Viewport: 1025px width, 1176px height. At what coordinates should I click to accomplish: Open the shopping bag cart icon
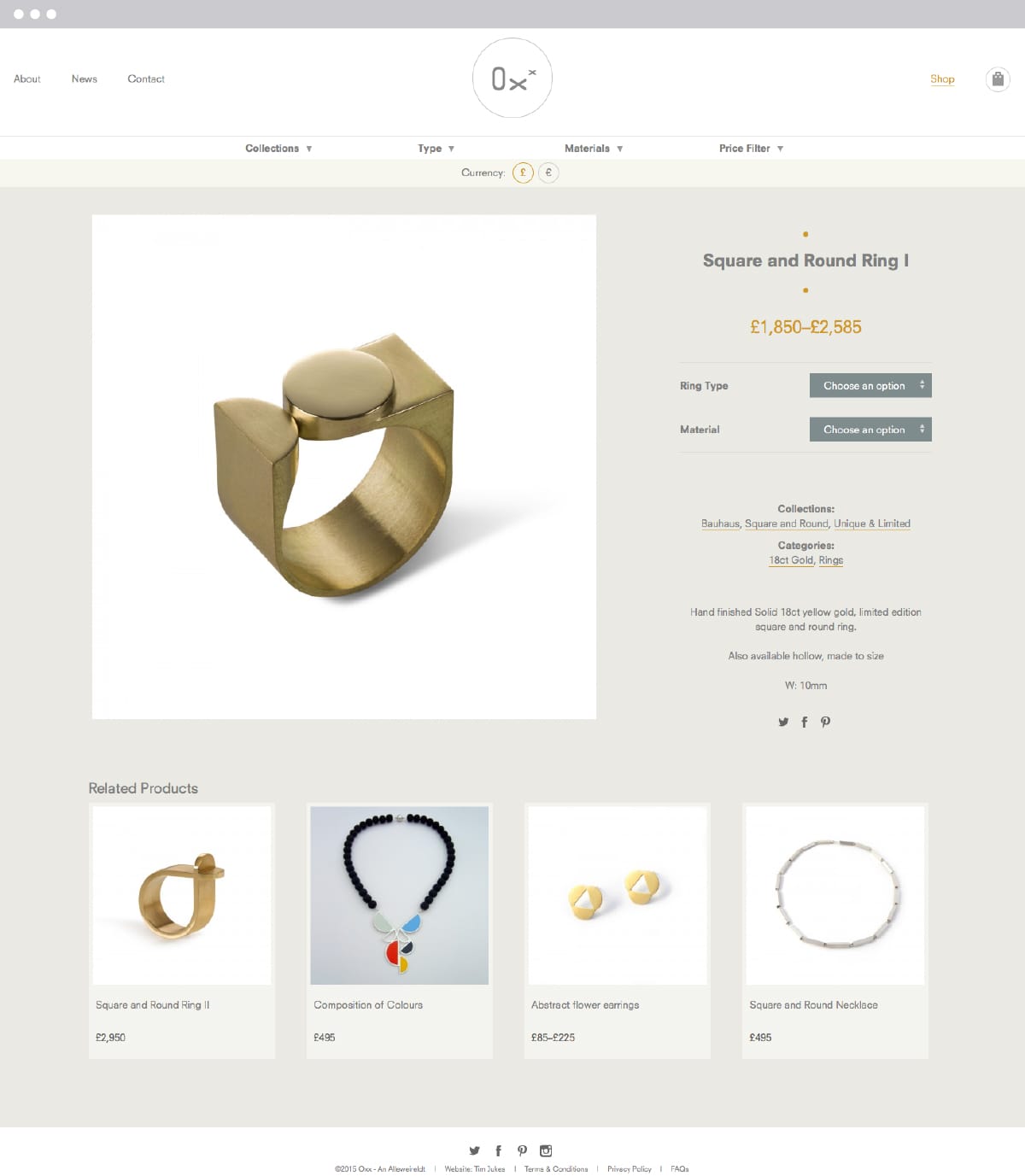click(998, 79)
